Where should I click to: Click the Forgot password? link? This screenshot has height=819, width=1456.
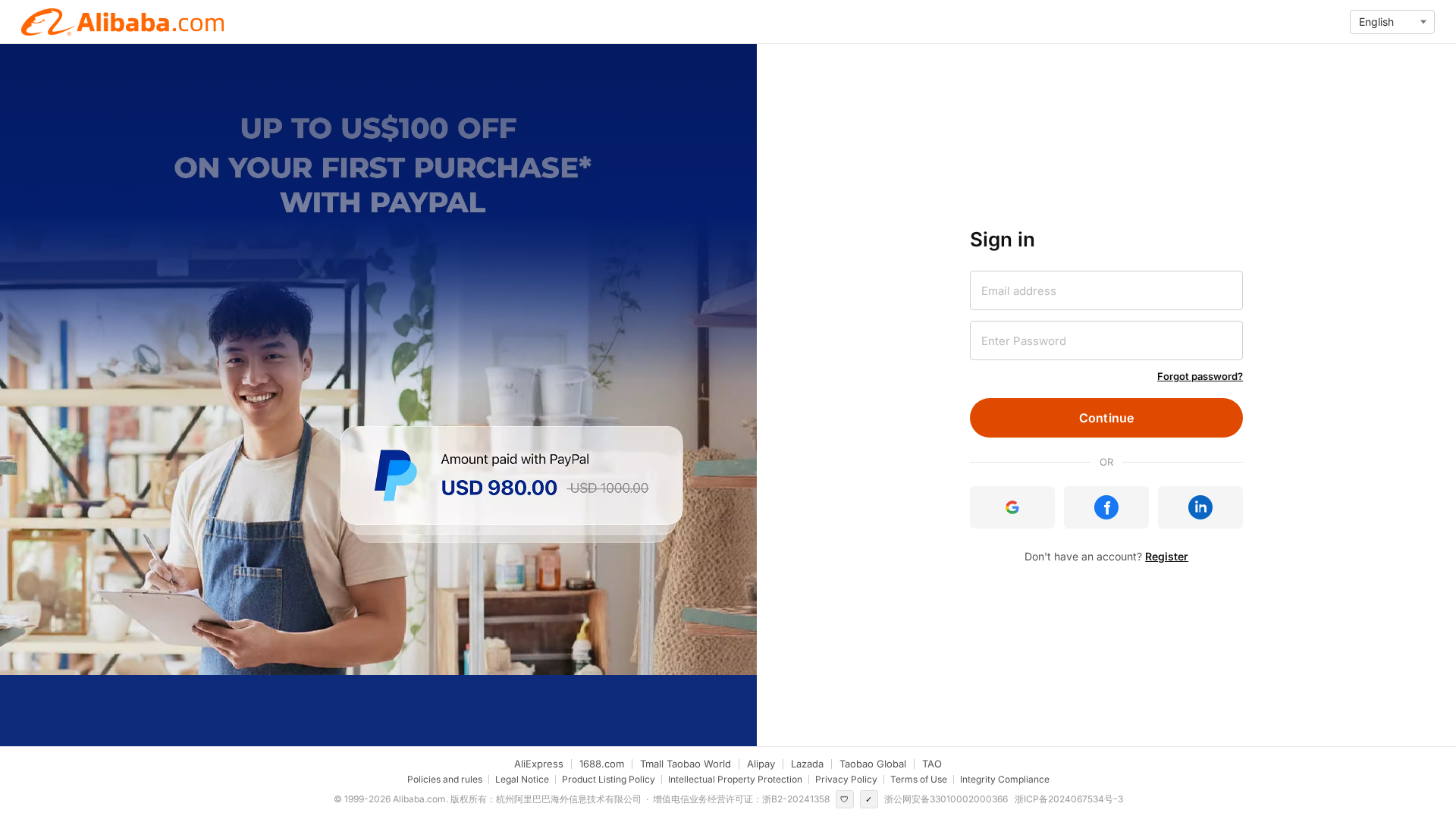click(1200, 376)
